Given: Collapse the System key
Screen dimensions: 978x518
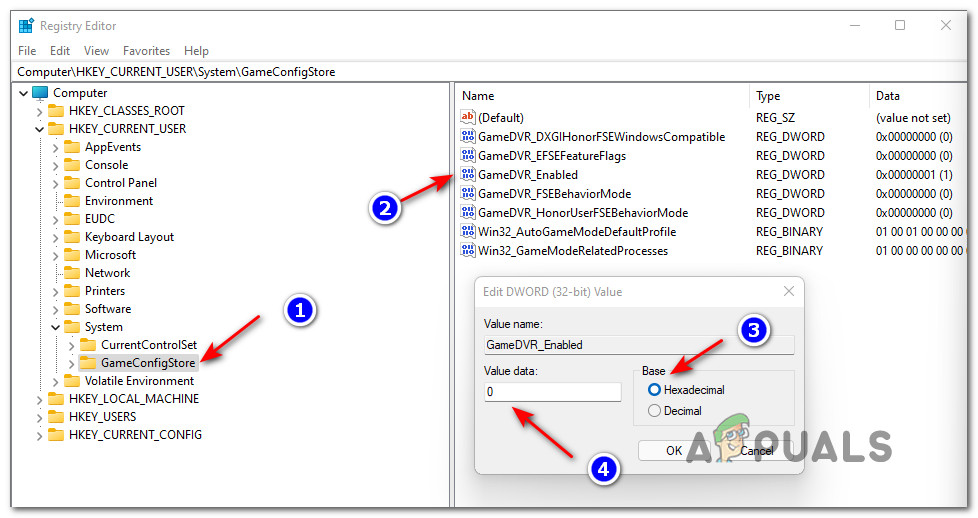Looking at the screenshot, I should (56, 328).
